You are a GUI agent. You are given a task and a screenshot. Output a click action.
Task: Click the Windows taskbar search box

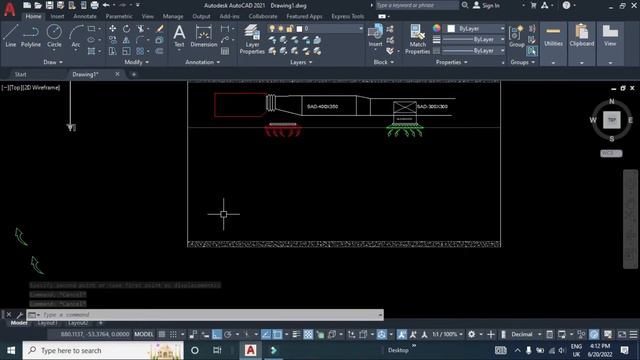tap(103, 351)
